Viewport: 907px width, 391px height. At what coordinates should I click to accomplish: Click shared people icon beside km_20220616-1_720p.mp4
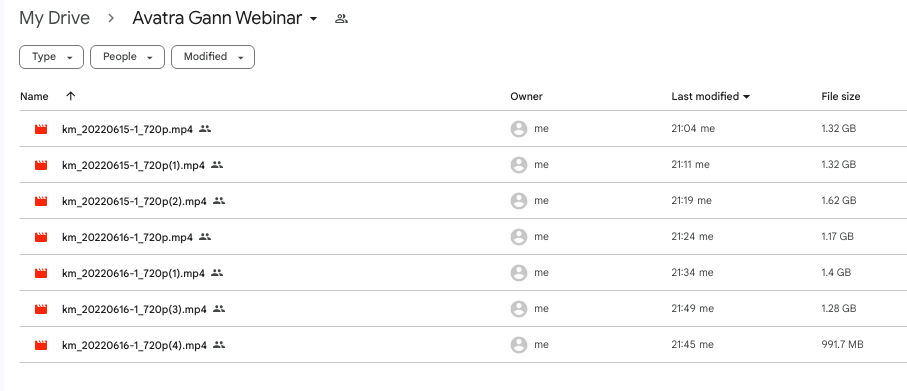pyautogui.click(x=205, y=237)
